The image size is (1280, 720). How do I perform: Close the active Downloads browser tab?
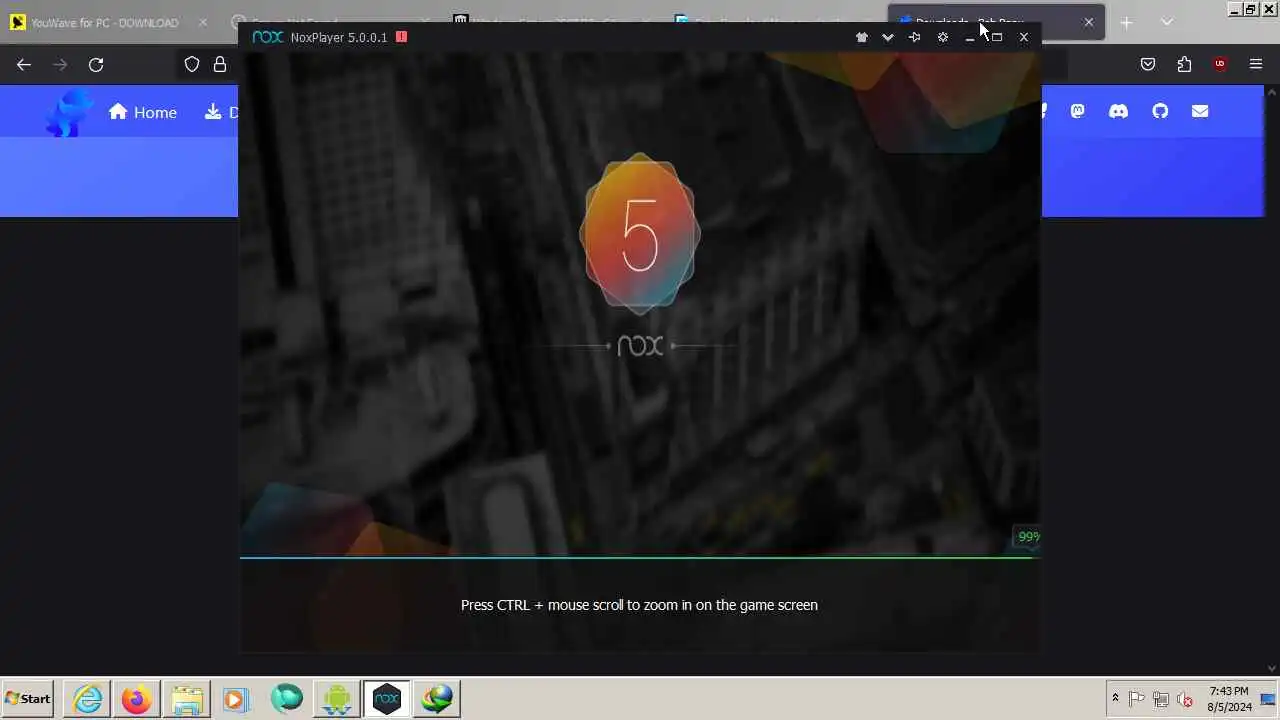tap(1089, 22)
